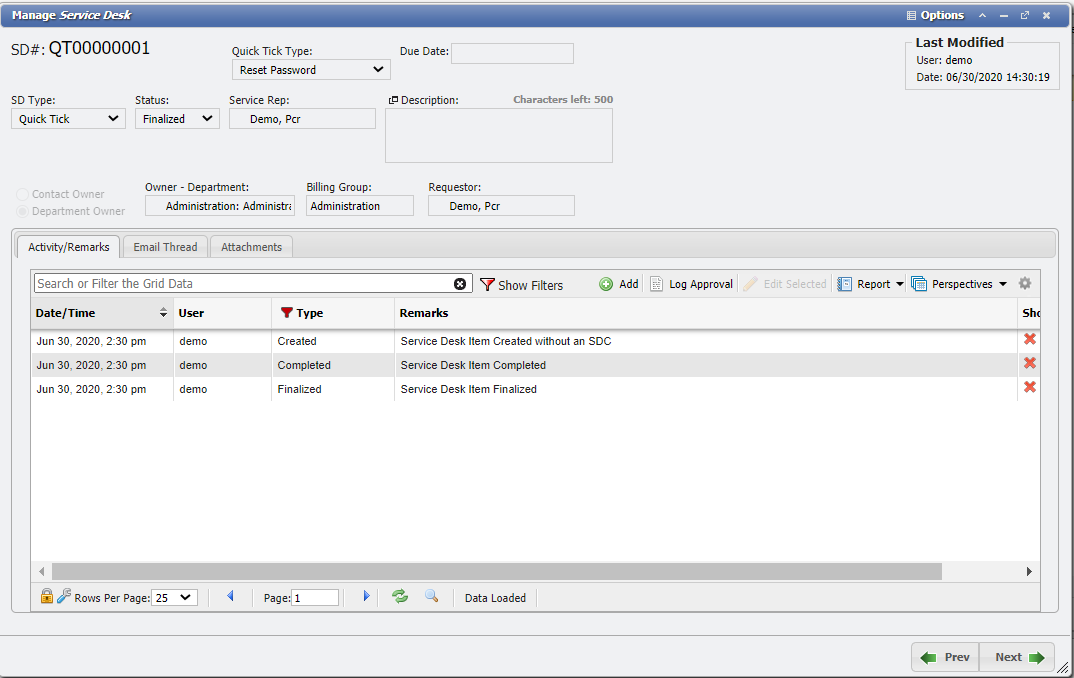
Task: Open Log Approval
Action: (691, 284)
